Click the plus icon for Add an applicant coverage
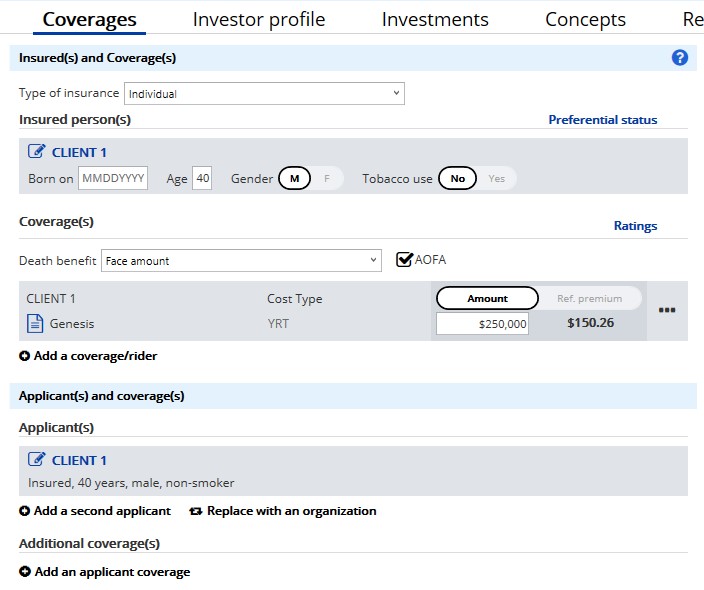This screenshot has height=590, width=704. click(x=24, y=572)
